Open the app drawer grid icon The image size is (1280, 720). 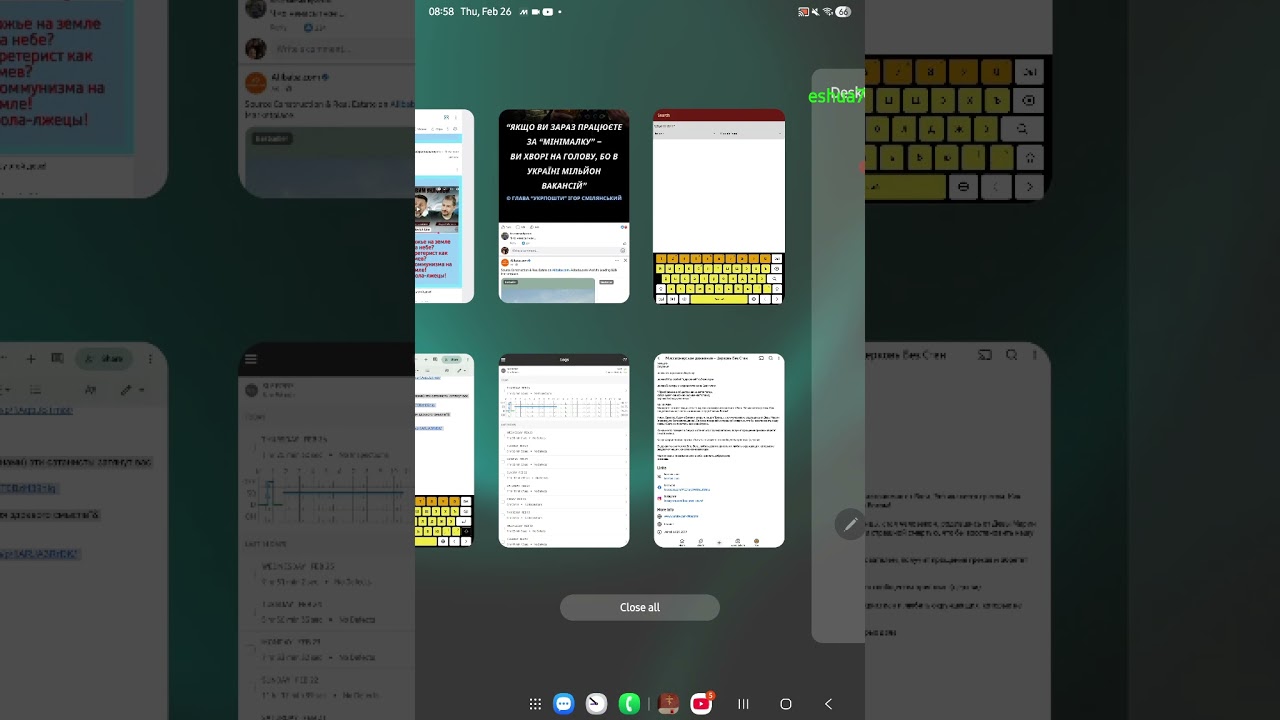[535, 704]
